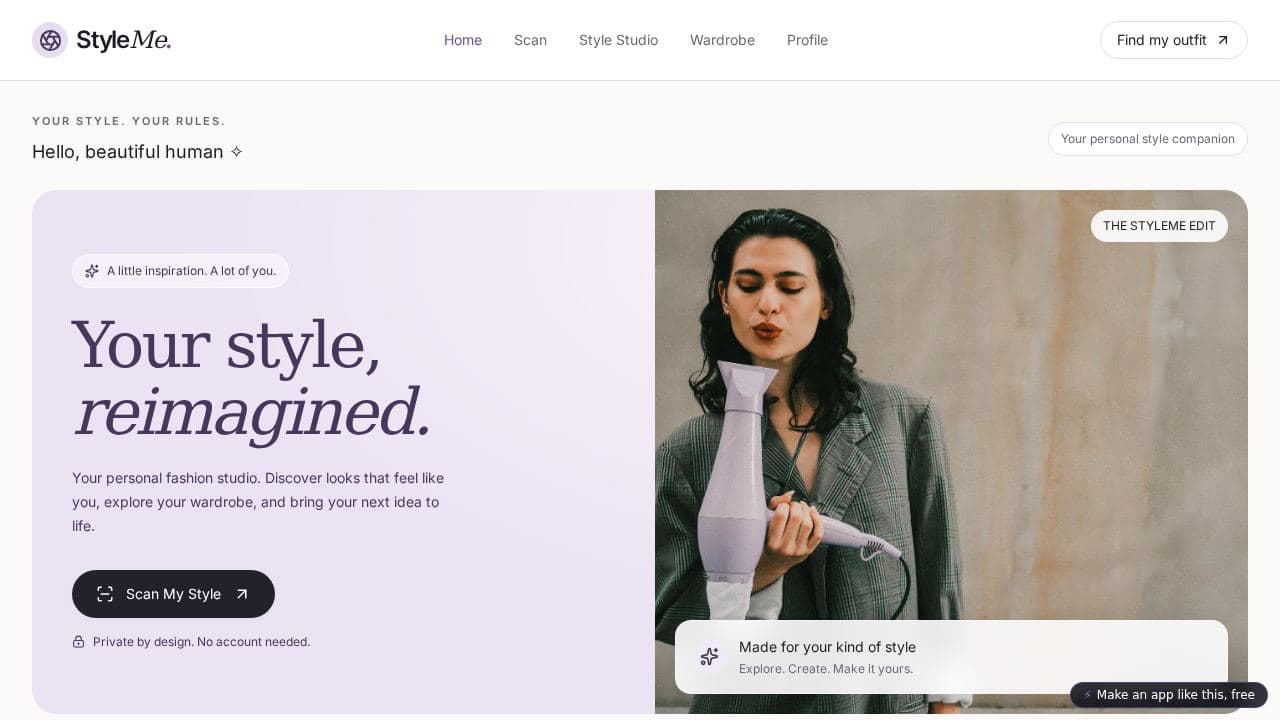Open Style Studio in the navigation
Image resolution: width=1280 pixels, height=720 pixels.
[618, 40]
